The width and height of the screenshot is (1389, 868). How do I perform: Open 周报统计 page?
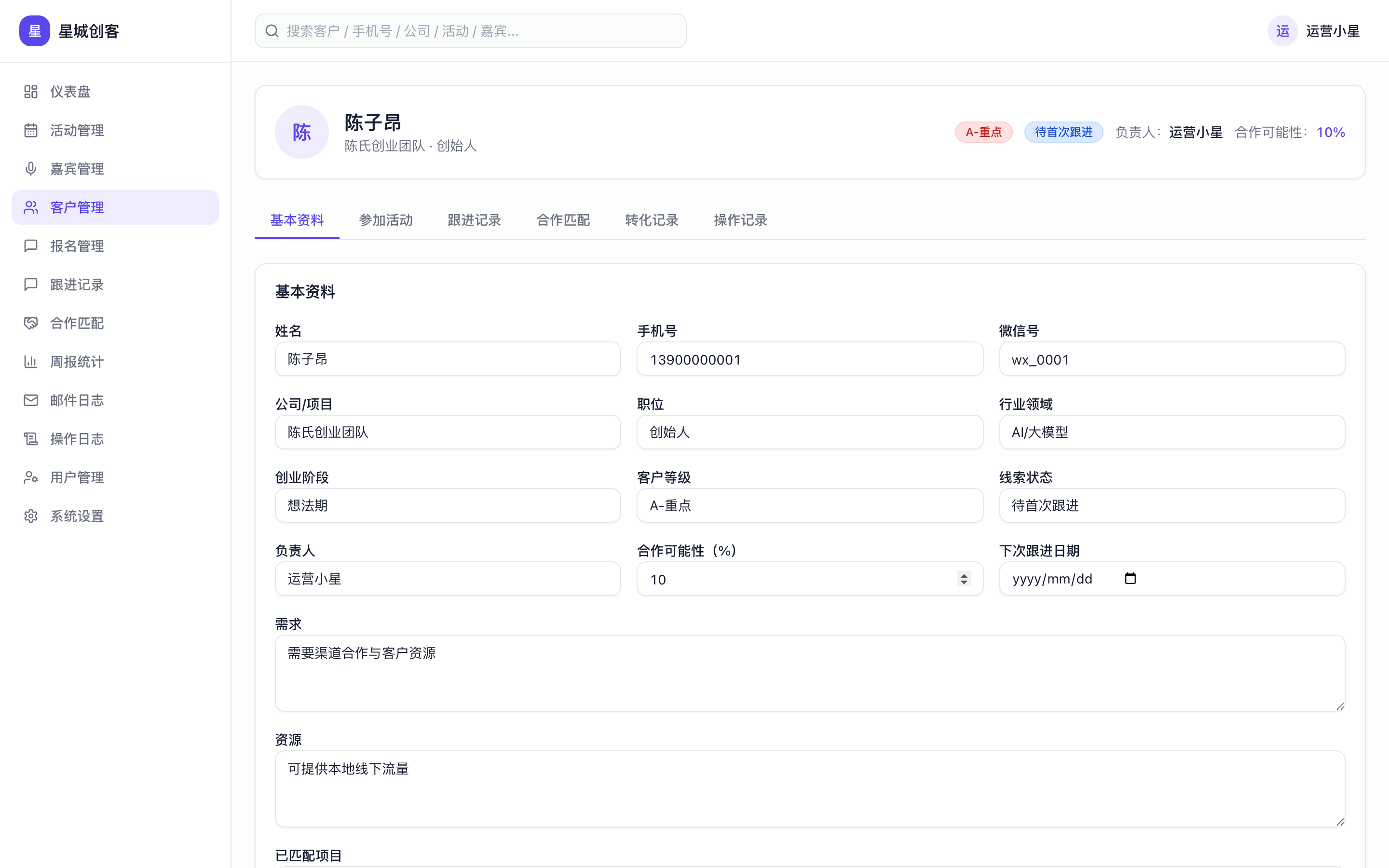point(115,362)
